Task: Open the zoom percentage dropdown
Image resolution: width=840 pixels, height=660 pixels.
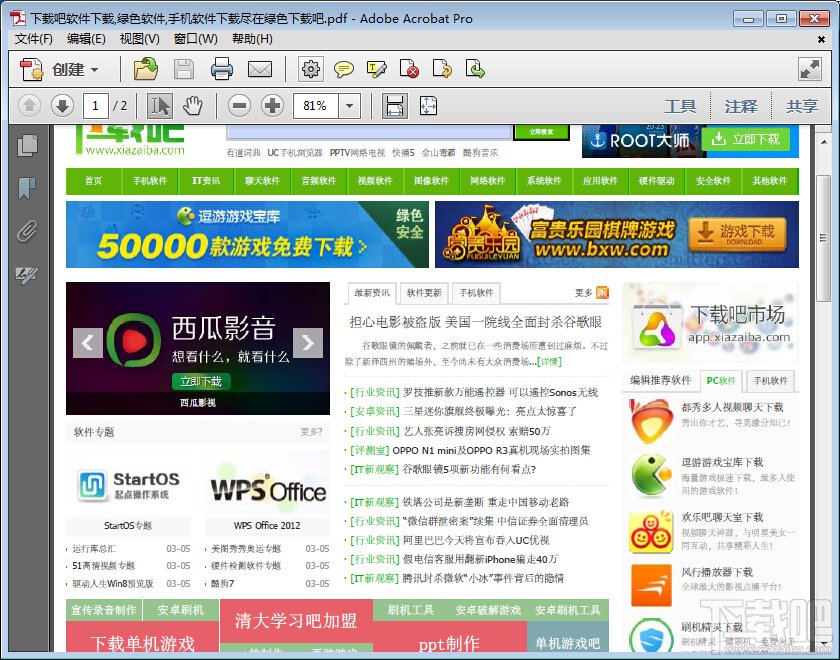Action: pos(349,105)
